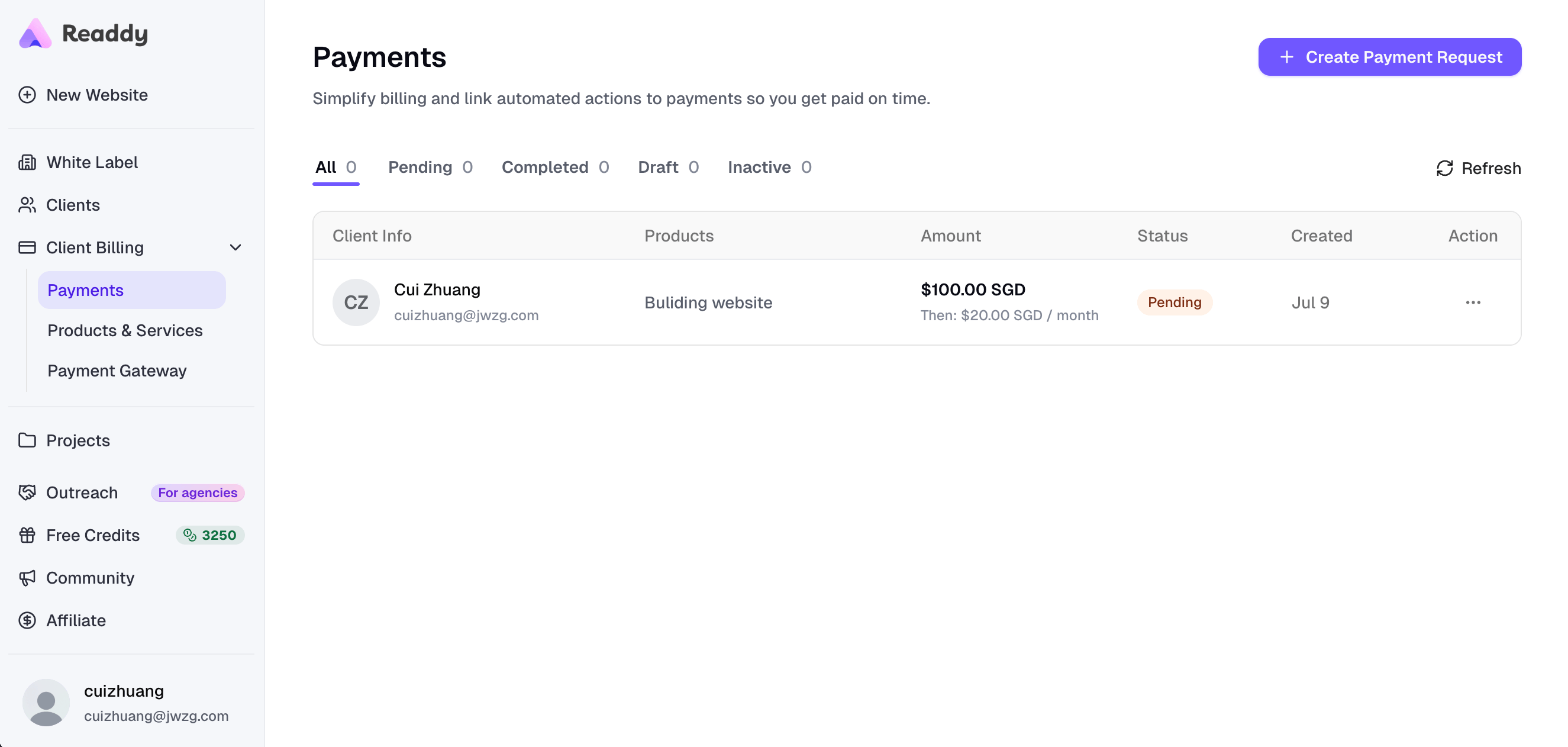The height and width of the screenshot is (747, 1568).
Task: Click the Community megaphone icon
Action: coord(27,578)
